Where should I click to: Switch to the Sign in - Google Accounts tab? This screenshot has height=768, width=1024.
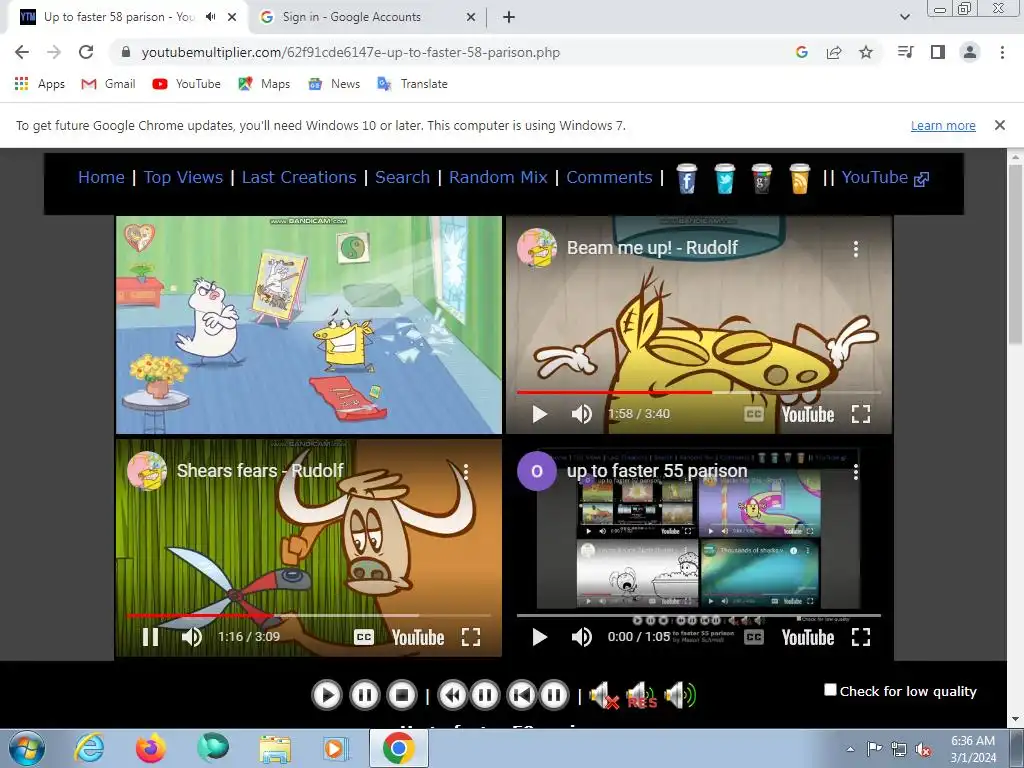click(368, 17)
